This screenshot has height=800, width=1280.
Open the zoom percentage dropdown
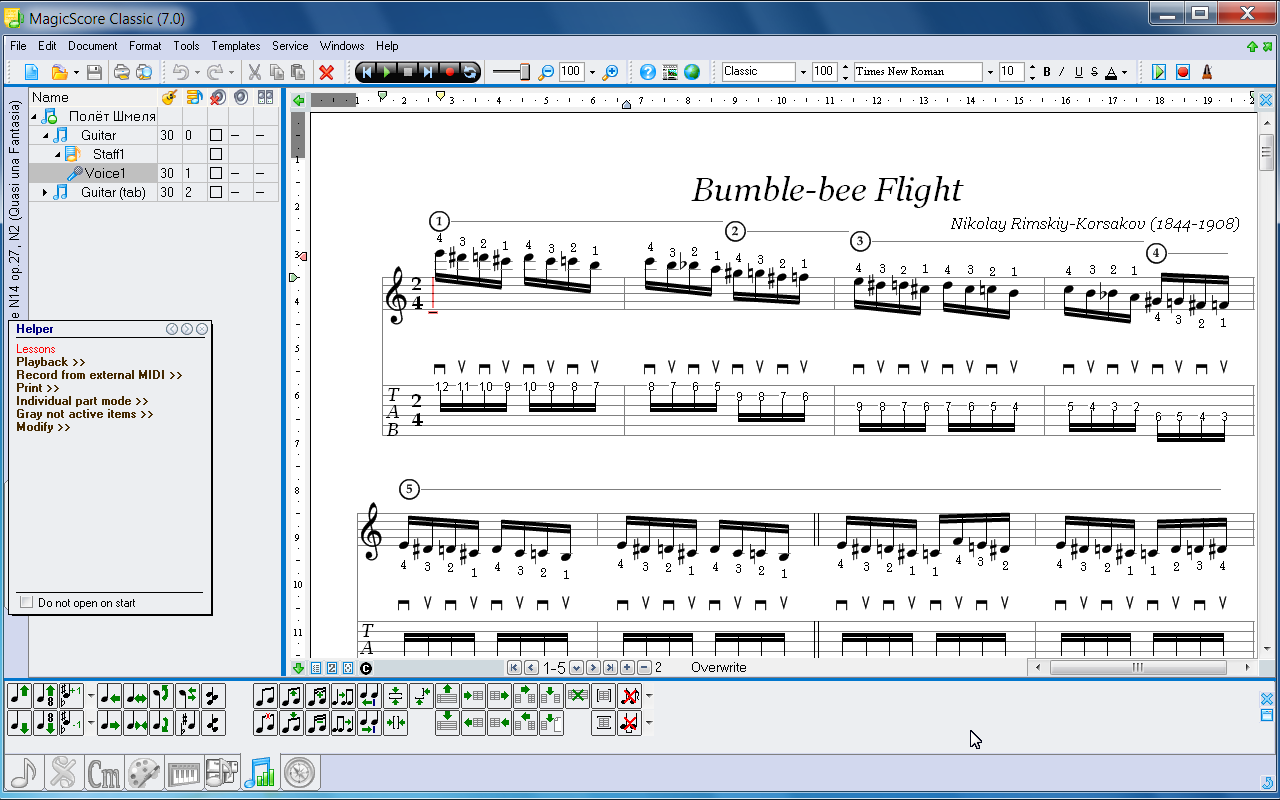pos(592,72)
